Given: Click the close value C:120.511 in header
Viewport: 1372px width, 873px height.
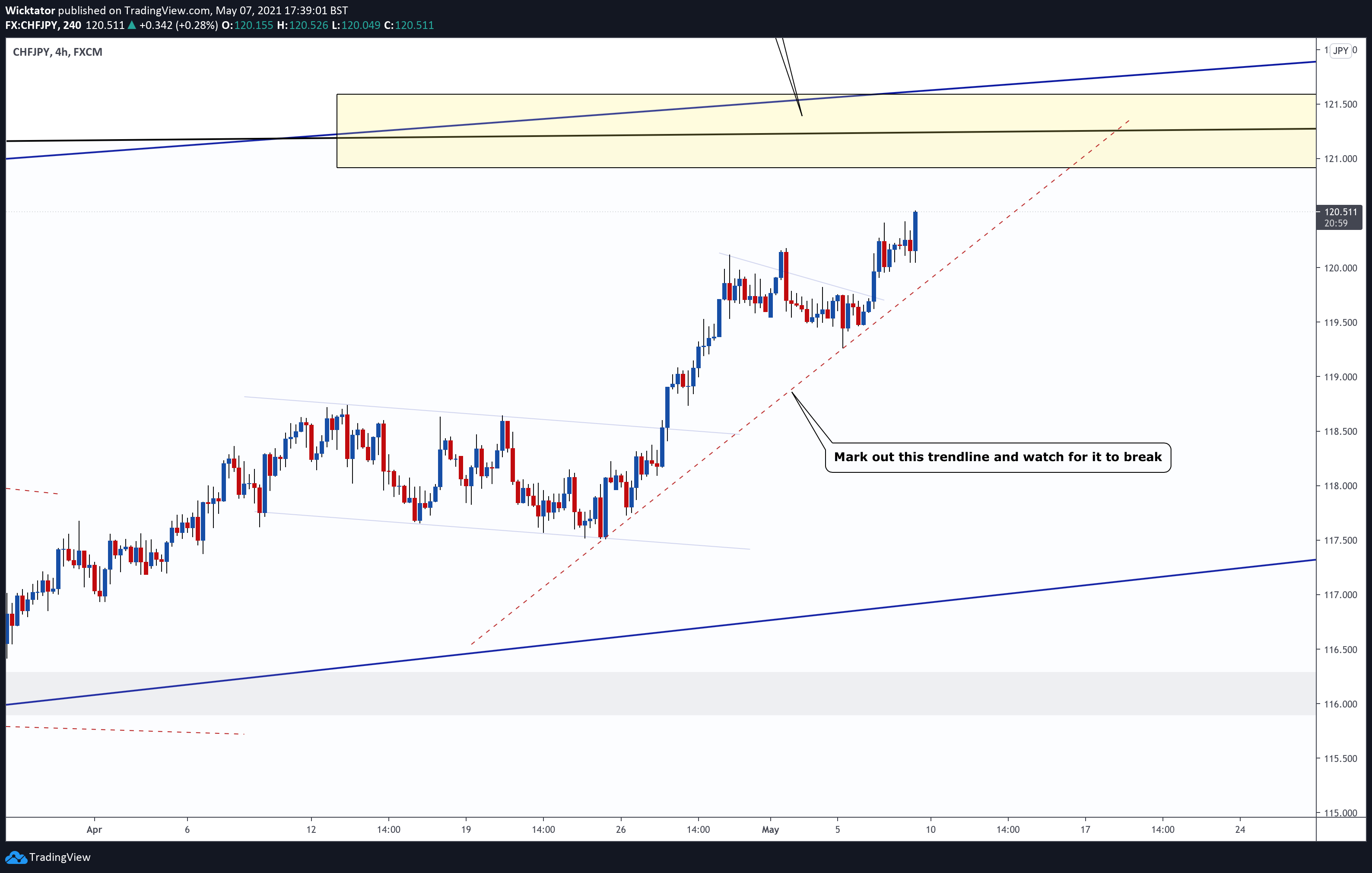Looking at the screenshot, I should point(409,25).
